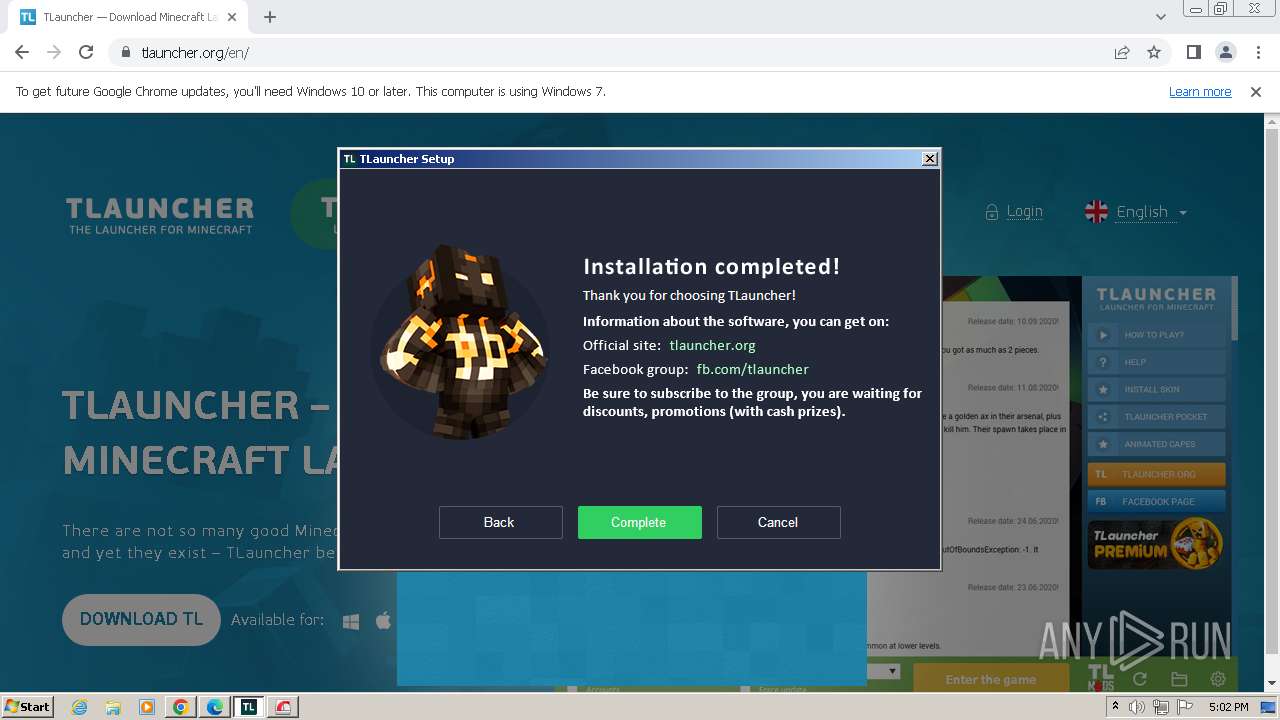Image resolution: width=1280 pixels, height=720 pixels.
Task: Open the Windows Start menu
Action: click(x=28, y=706)
